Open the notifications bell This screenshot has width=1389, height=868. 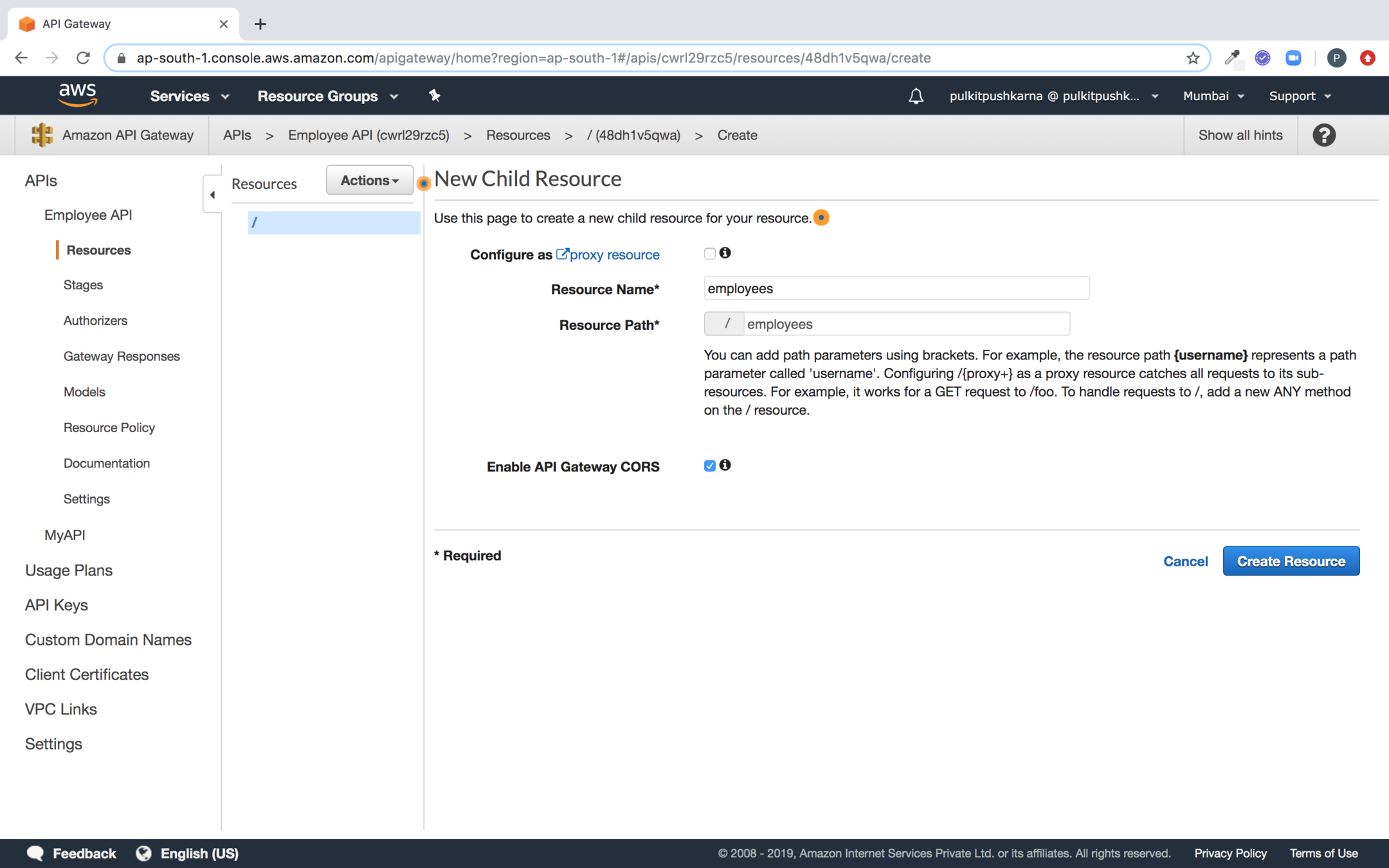point(916,96)
